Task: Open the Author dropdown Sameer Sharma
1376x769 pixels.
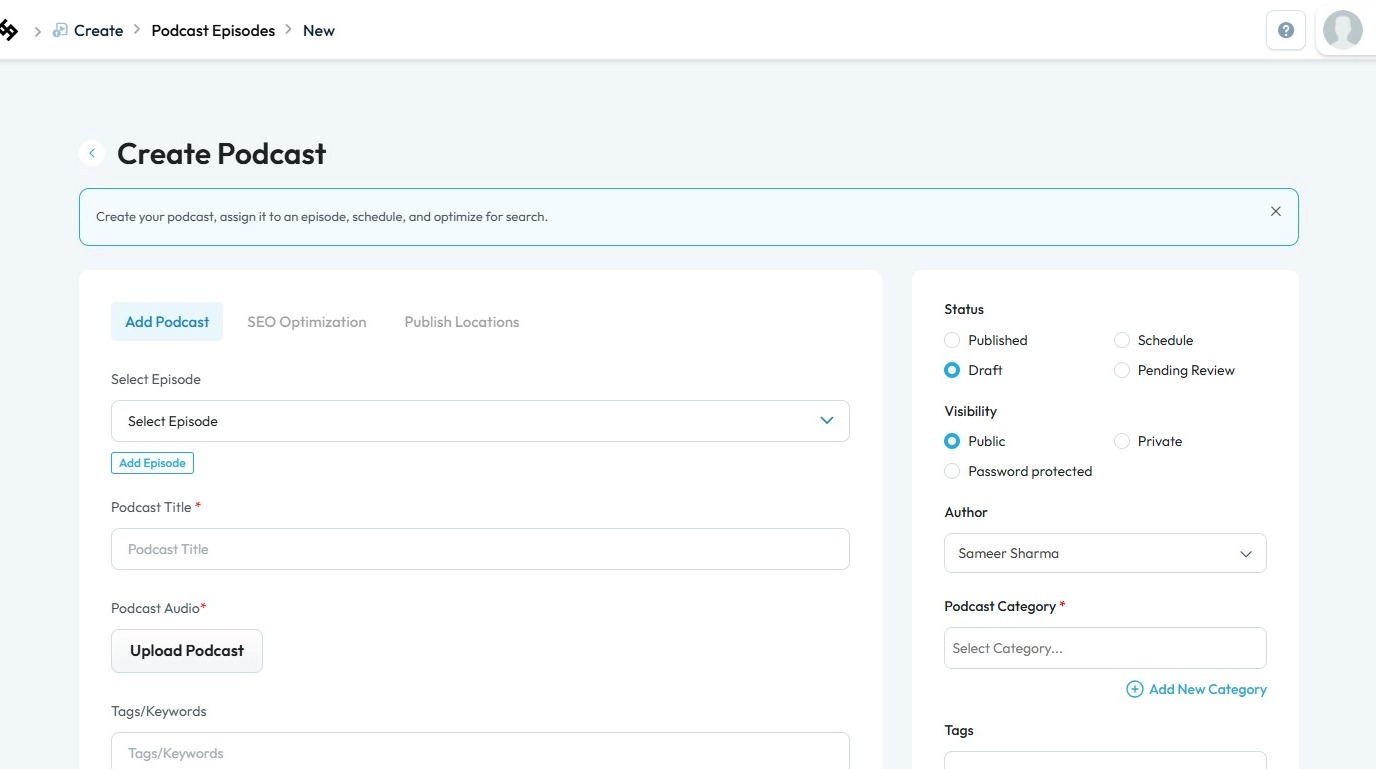Action: 1105,553
